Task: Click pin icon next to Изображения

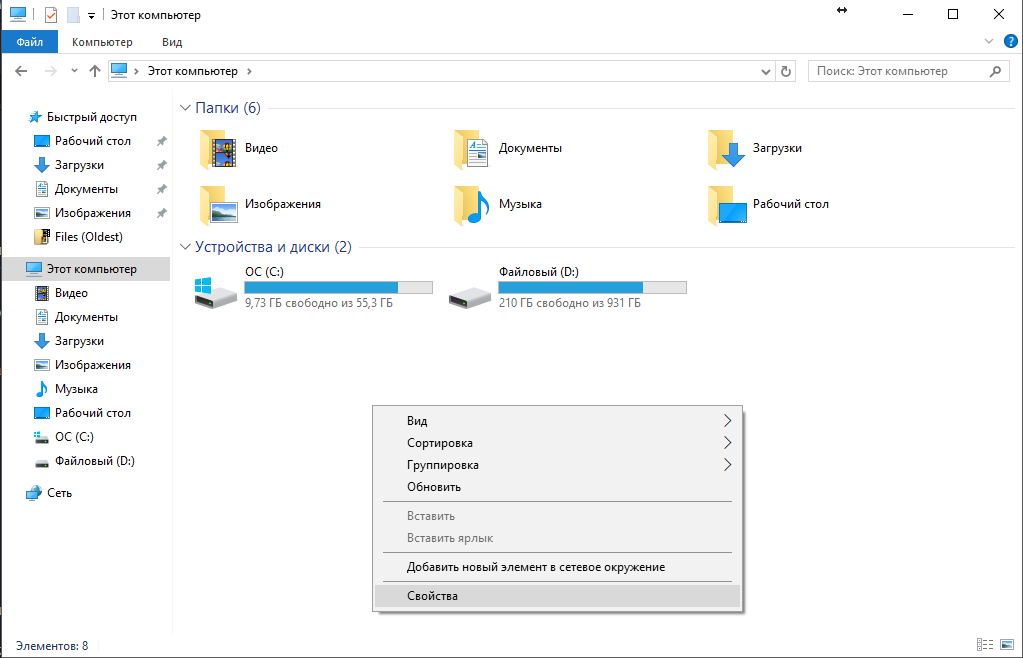Action: (x=161, y=213)
